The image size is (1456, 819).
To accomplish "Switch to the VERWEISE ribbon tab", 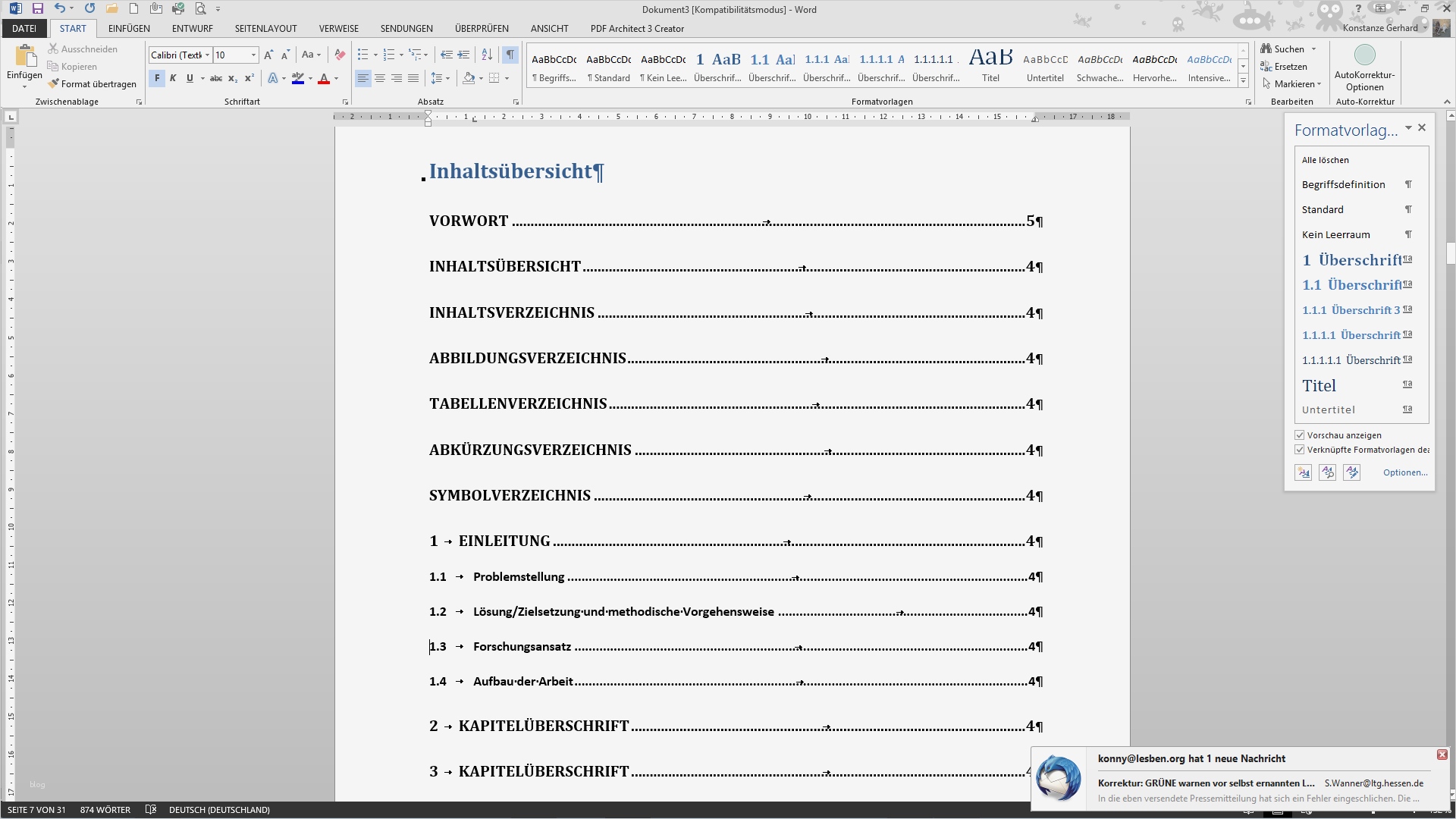I will [338, 28].
